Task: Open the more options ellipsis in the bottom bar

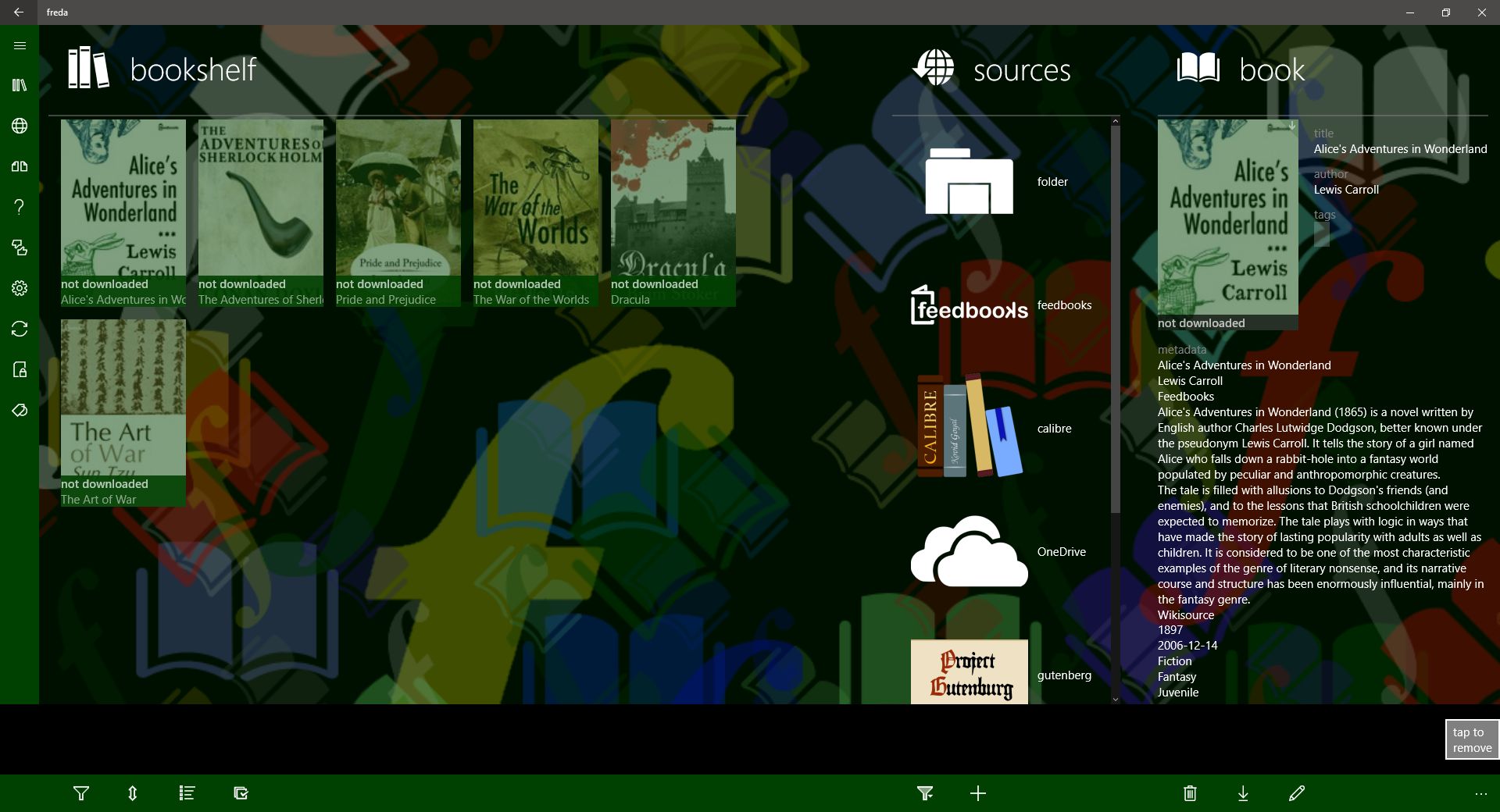Action: (x=1481, y=793)
